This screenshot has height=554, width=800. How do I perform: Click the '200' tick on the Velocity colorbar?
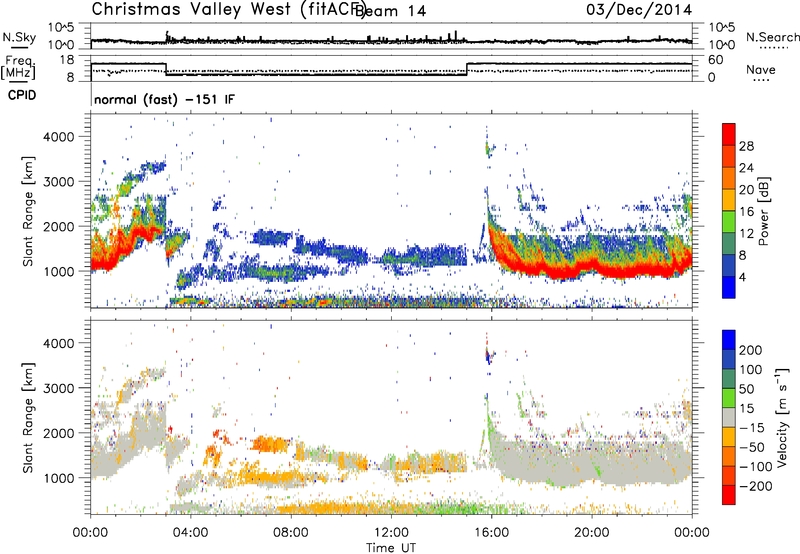(x=751, y=350)
